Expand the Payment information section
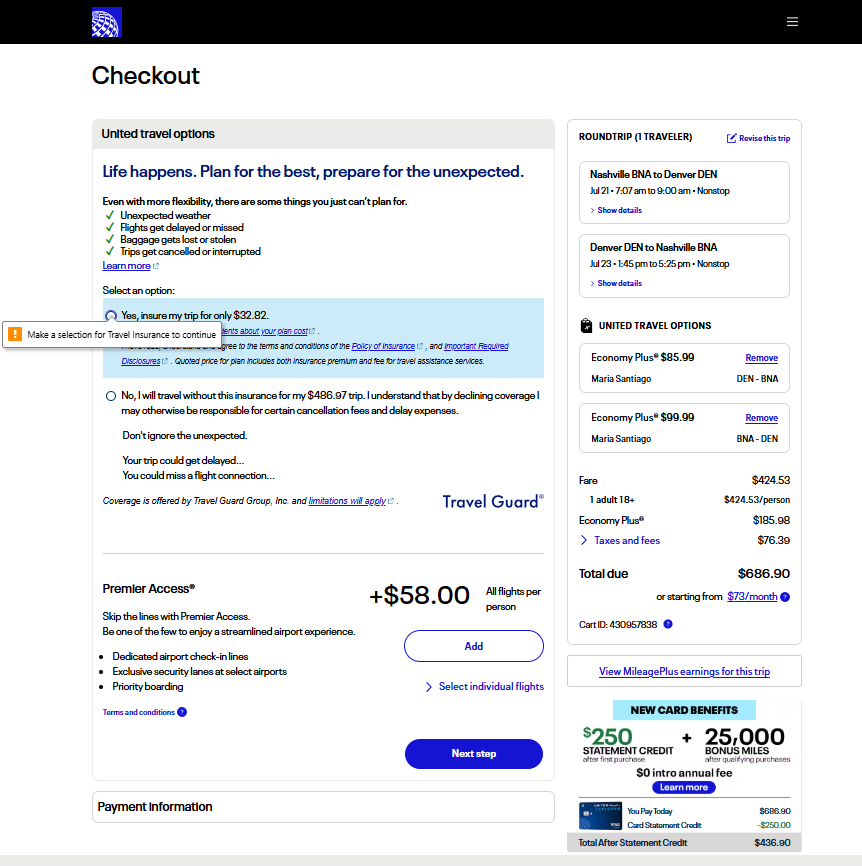This screenshot has width=862, height=866. point(323,807)
